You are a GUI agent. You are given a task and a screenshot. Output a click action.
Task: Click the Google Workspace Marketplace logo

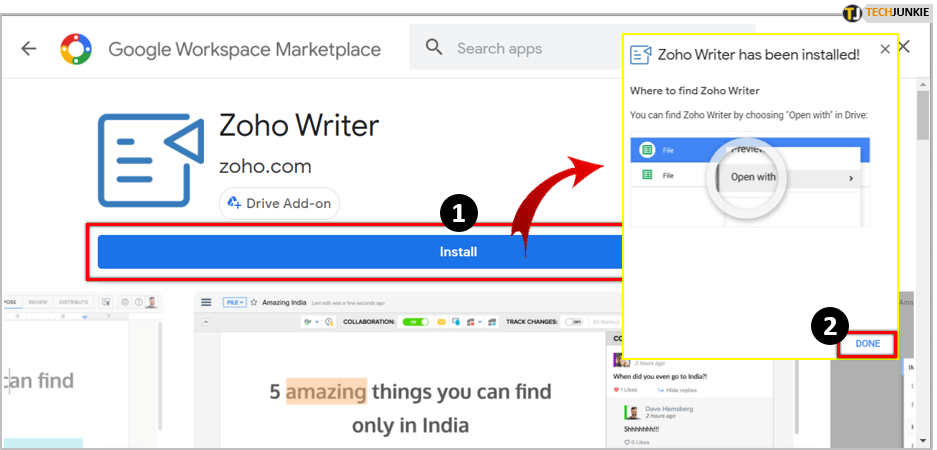[x=76, y=48]
